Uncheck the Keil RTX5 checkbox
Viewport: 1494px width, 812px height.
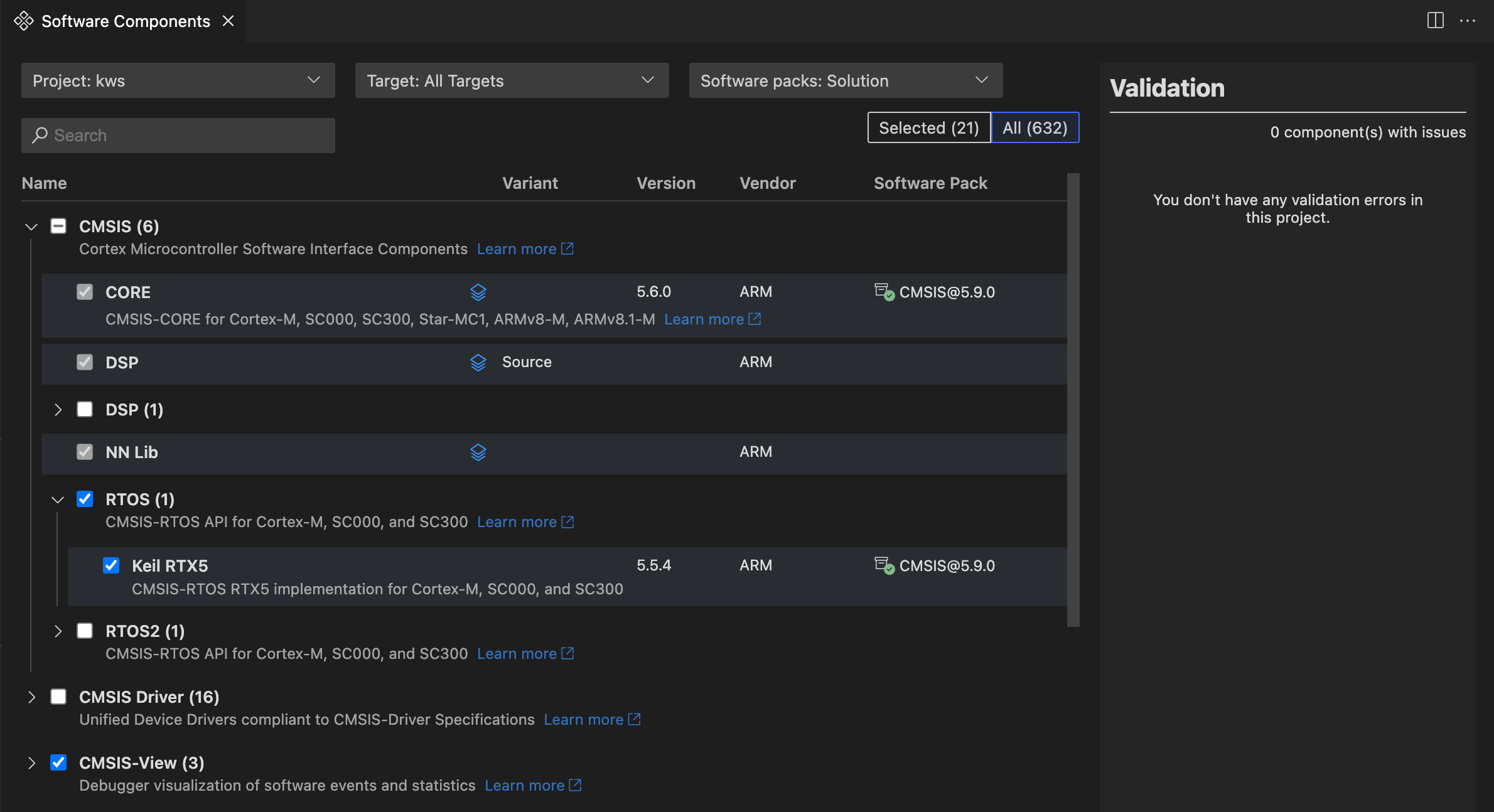[x=111, y=565]
